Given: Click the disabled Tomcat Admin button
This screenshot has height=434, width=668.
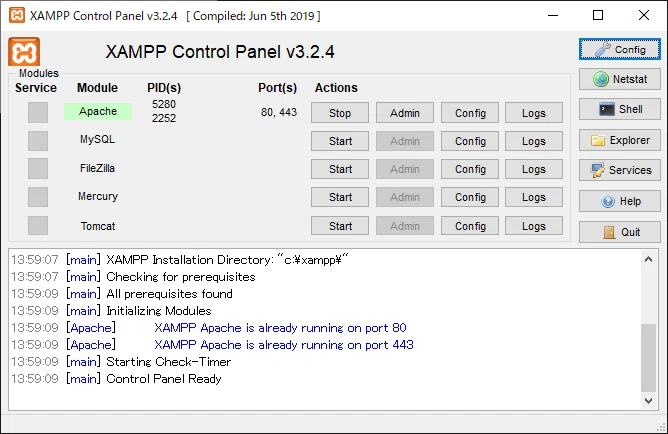Looking at the screenshot, I should pos(405,226).
